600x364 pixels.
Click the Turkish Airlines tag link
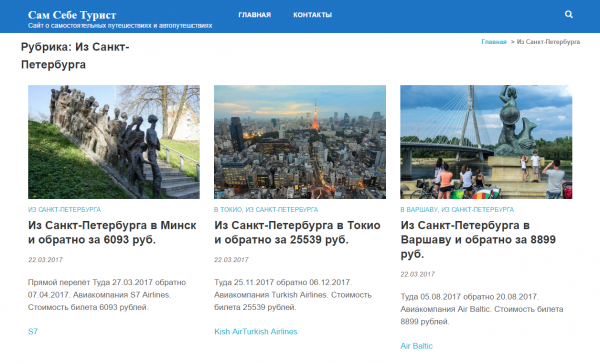click(x=270, y=331)
